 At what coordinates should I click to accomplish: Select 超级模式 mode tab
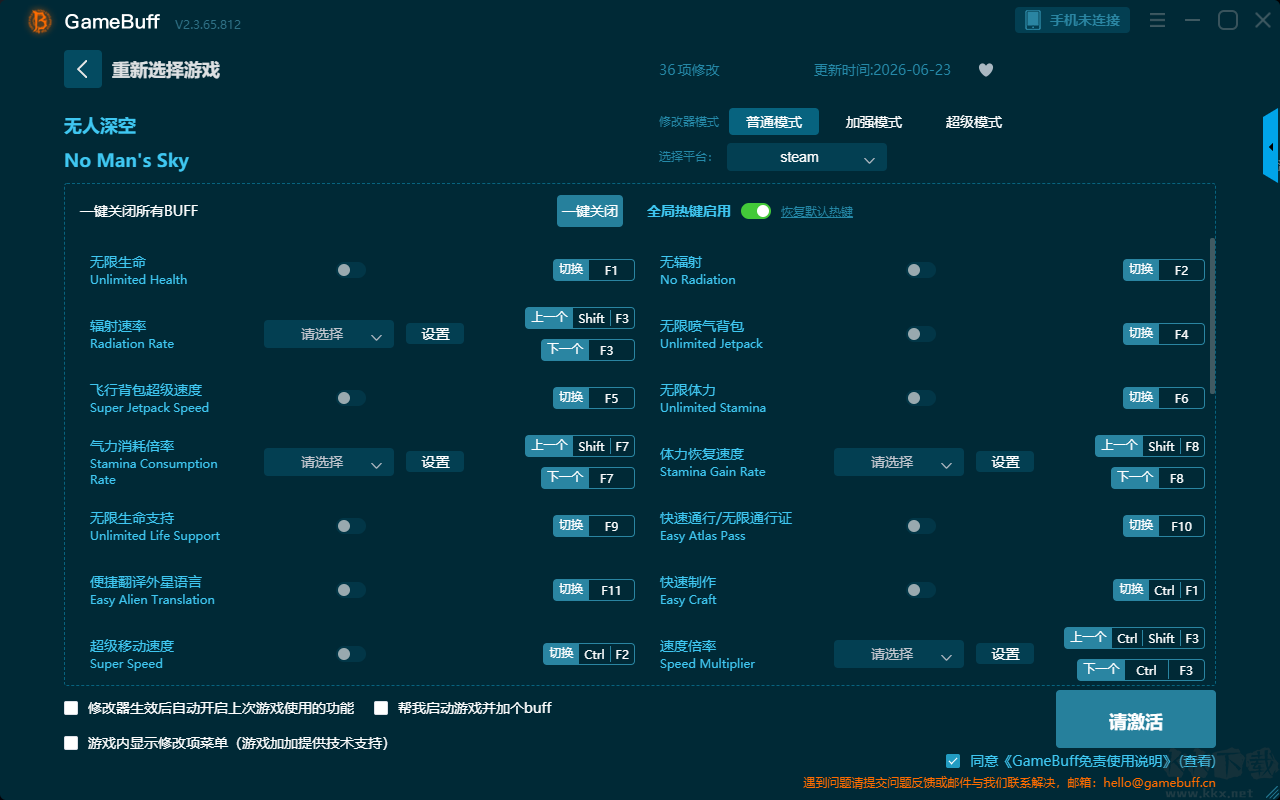(x=974, y=122)
